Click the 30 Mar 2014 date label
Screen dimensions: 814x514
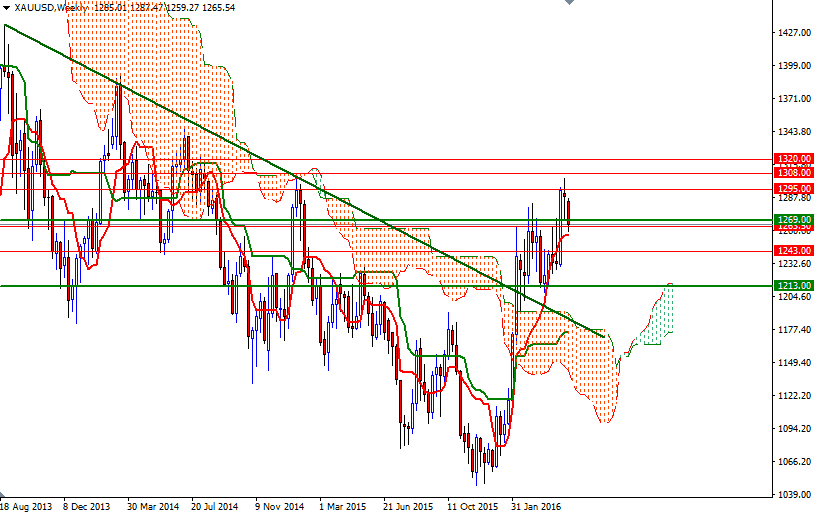coord(153,506)
